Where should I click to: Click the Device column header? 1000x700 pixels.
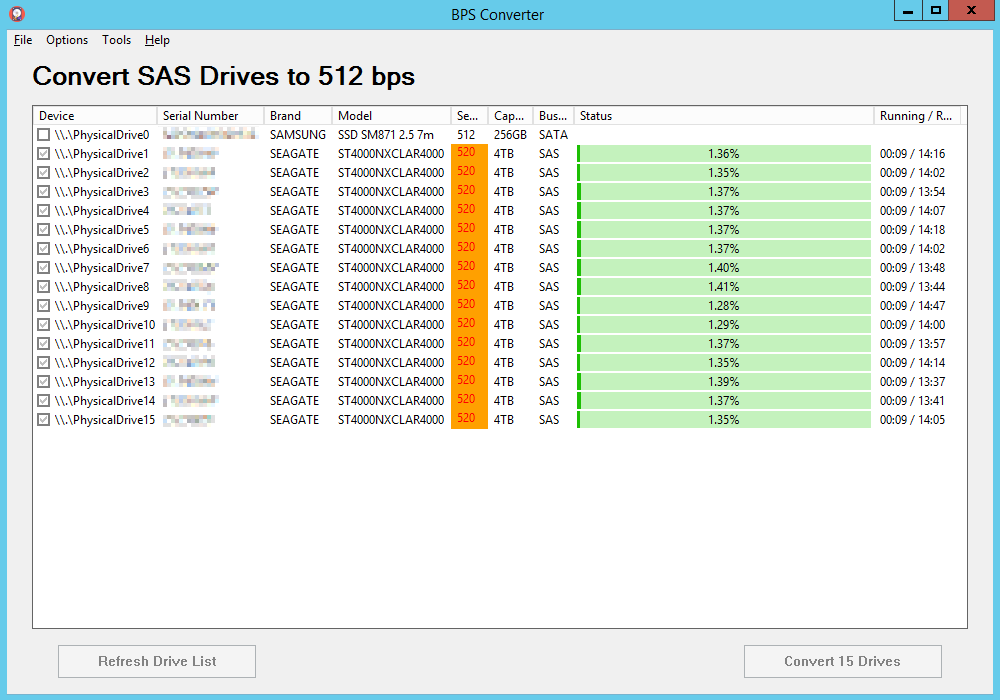(93, 115)
